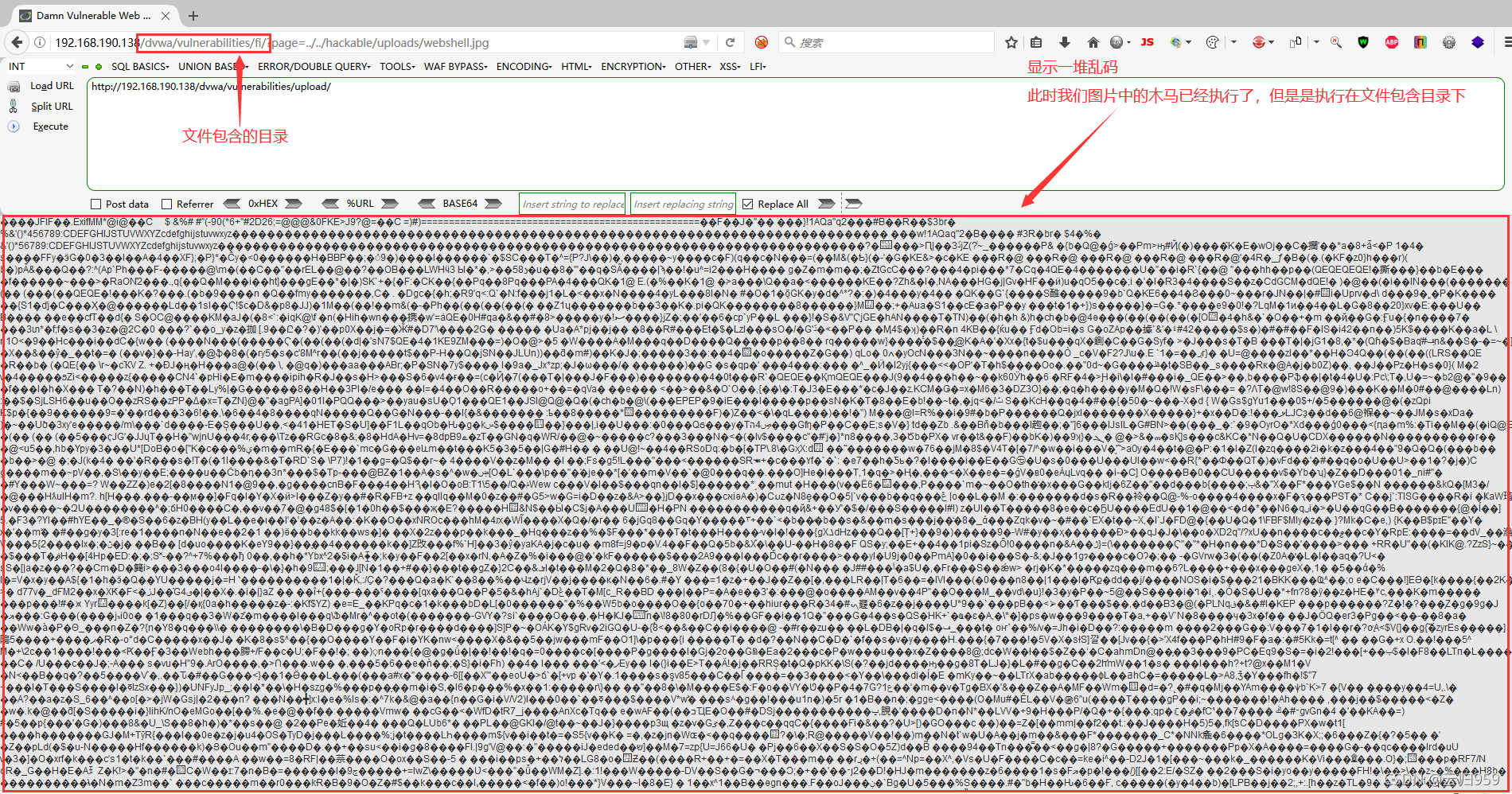Open a new tab with plus button
This screenshot has height=794, width=1512.
[x=193, y=15]
